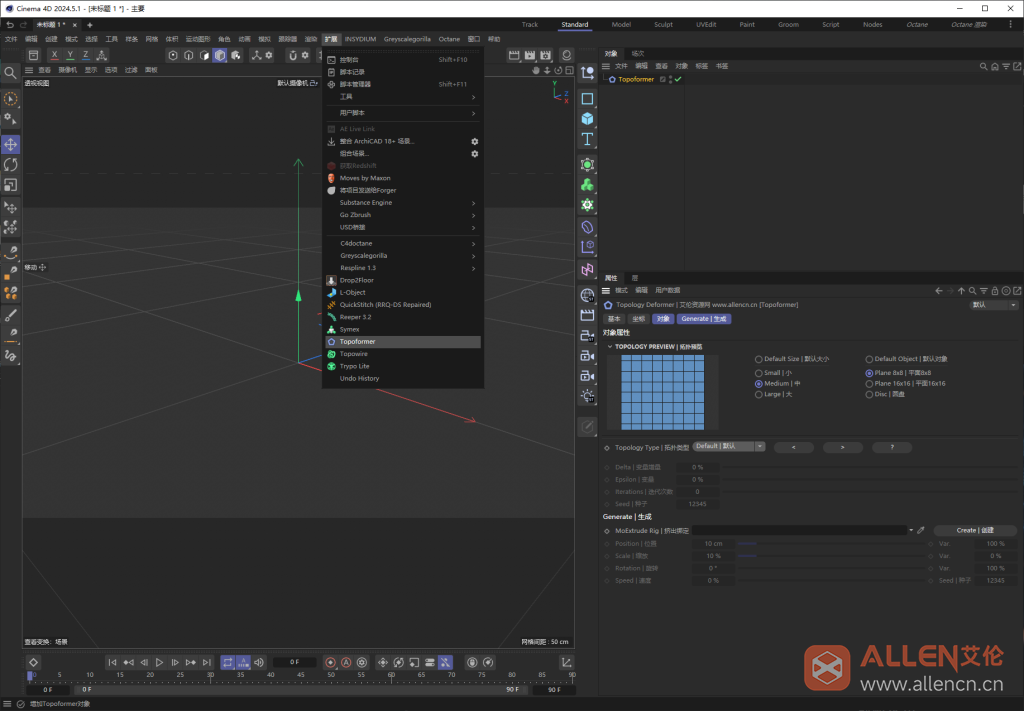Select the Move tool in left toolbar
The image size is (1024, 711).
click(x=10, y=144)
